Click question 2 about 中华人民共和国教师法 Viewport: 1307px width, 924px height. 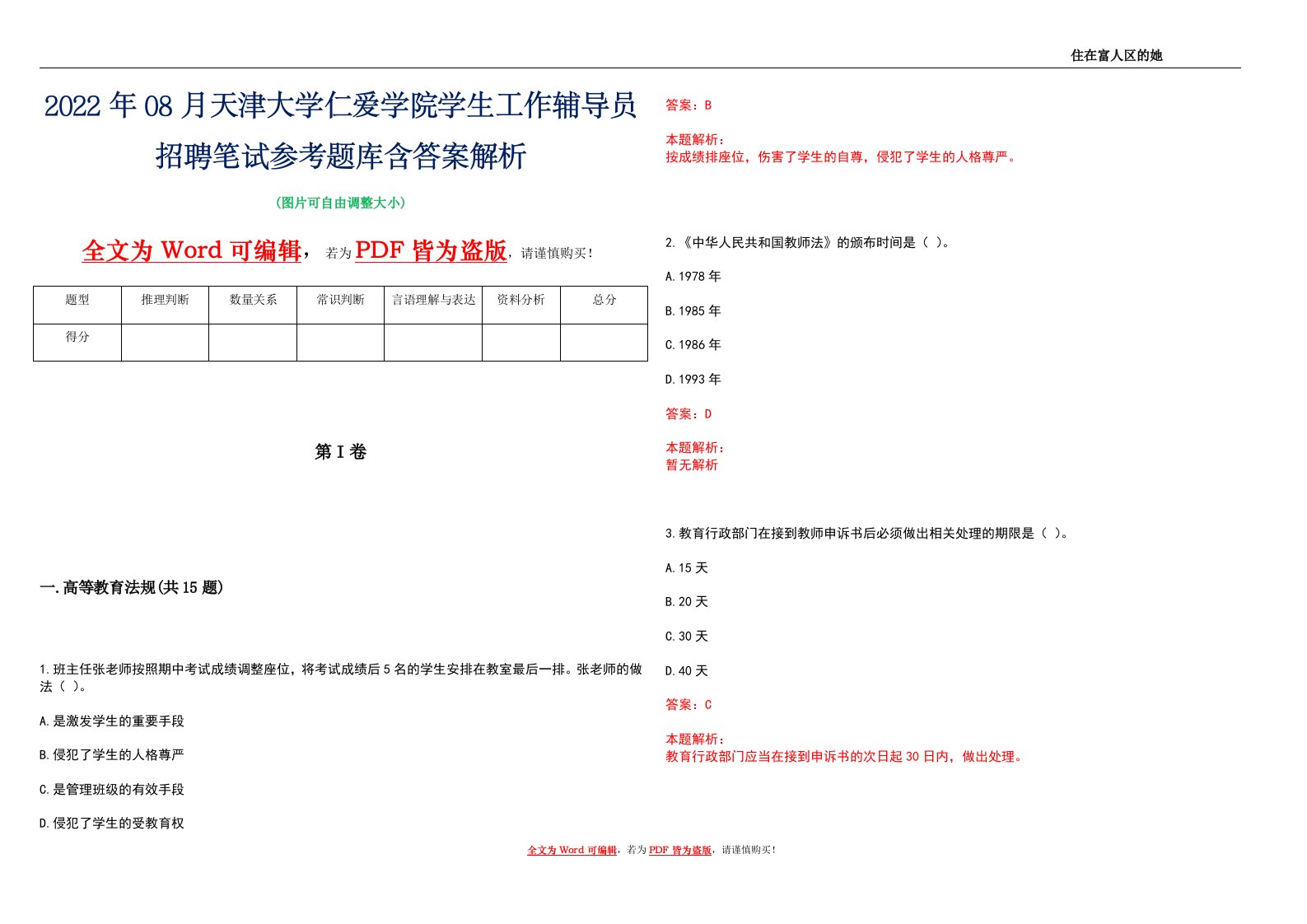(809, 242)
